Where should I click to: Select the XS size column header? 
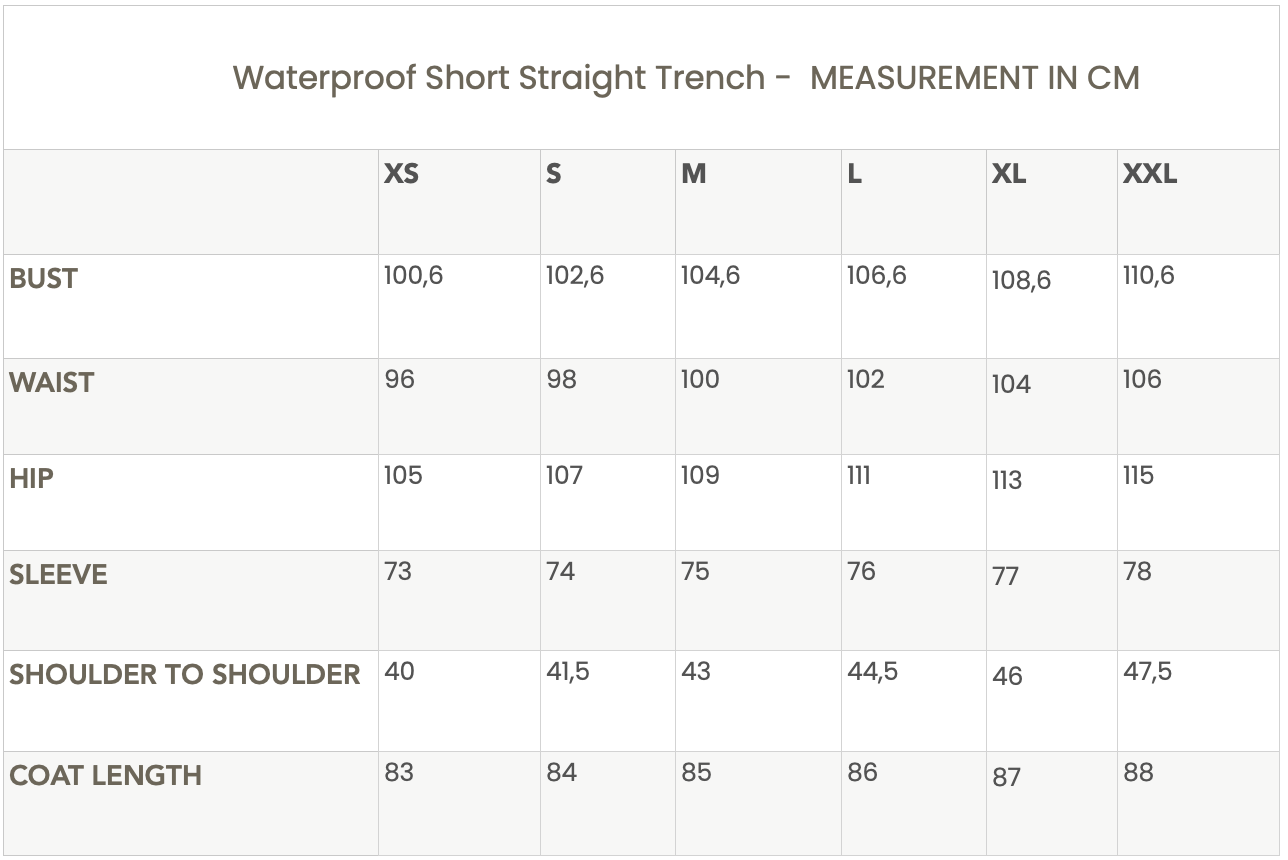click(401, 174)
